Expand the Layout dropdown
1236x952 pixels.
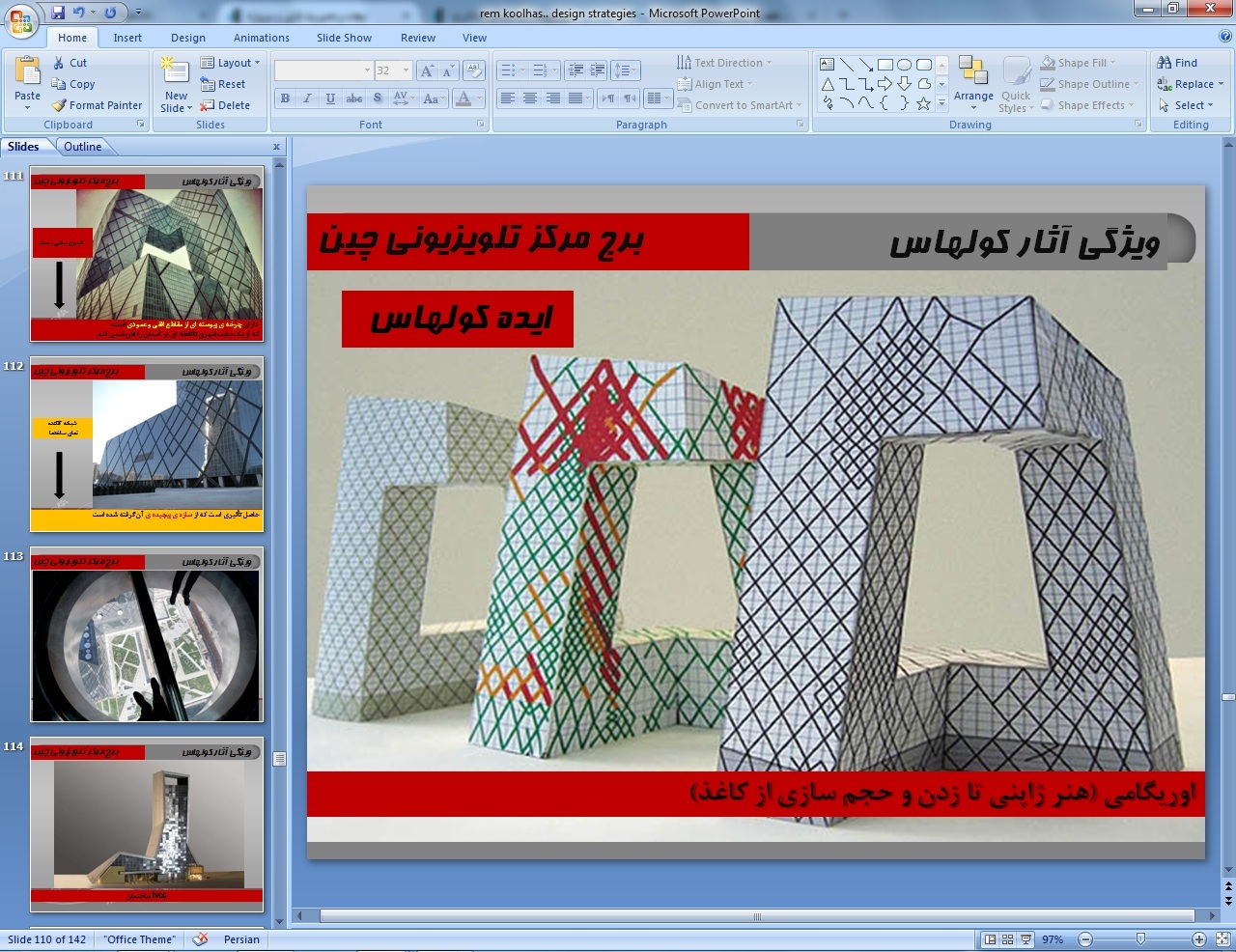[232, 63]
